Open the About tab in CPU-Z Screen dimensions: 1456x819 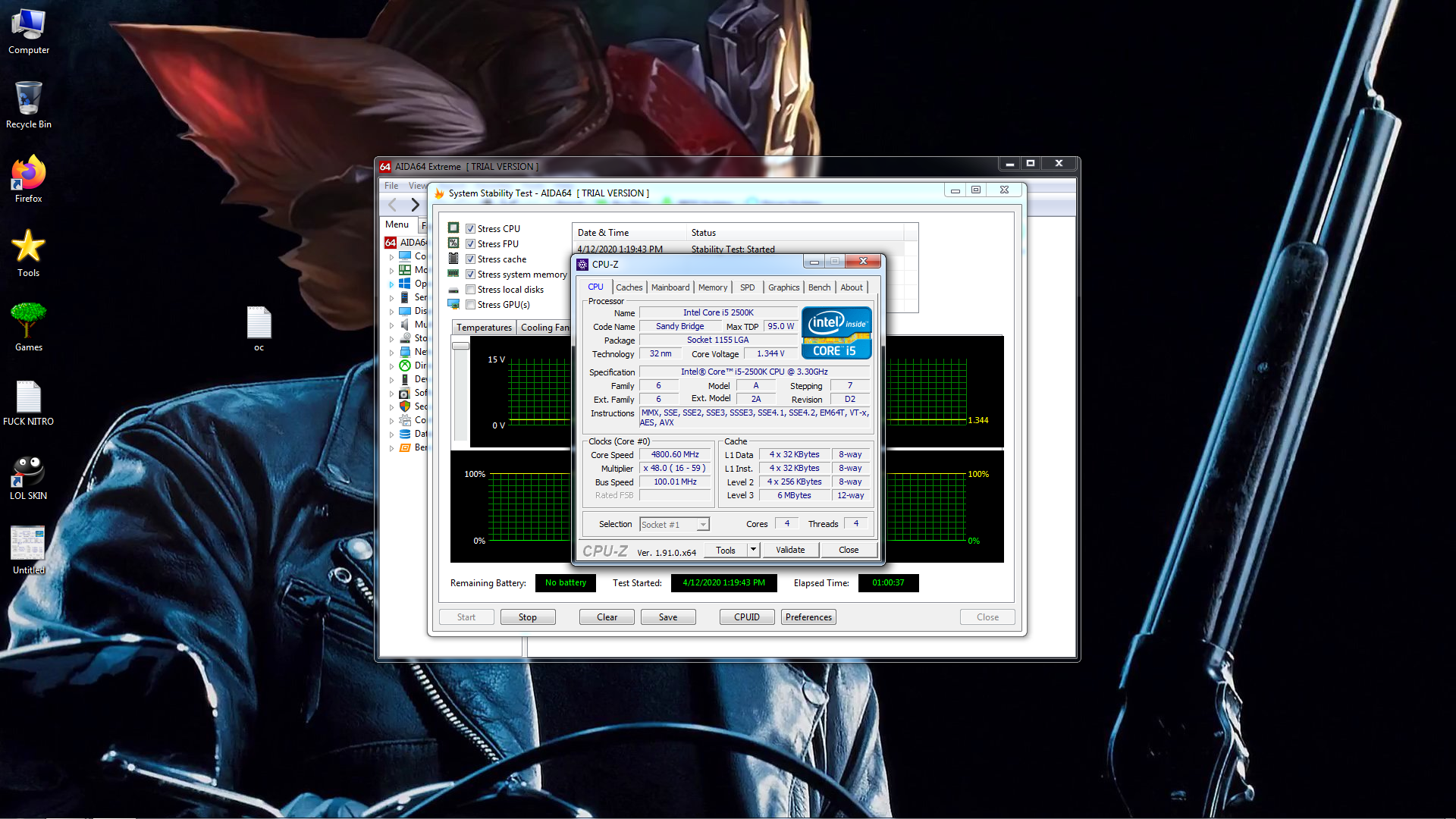tap(852, 287)
